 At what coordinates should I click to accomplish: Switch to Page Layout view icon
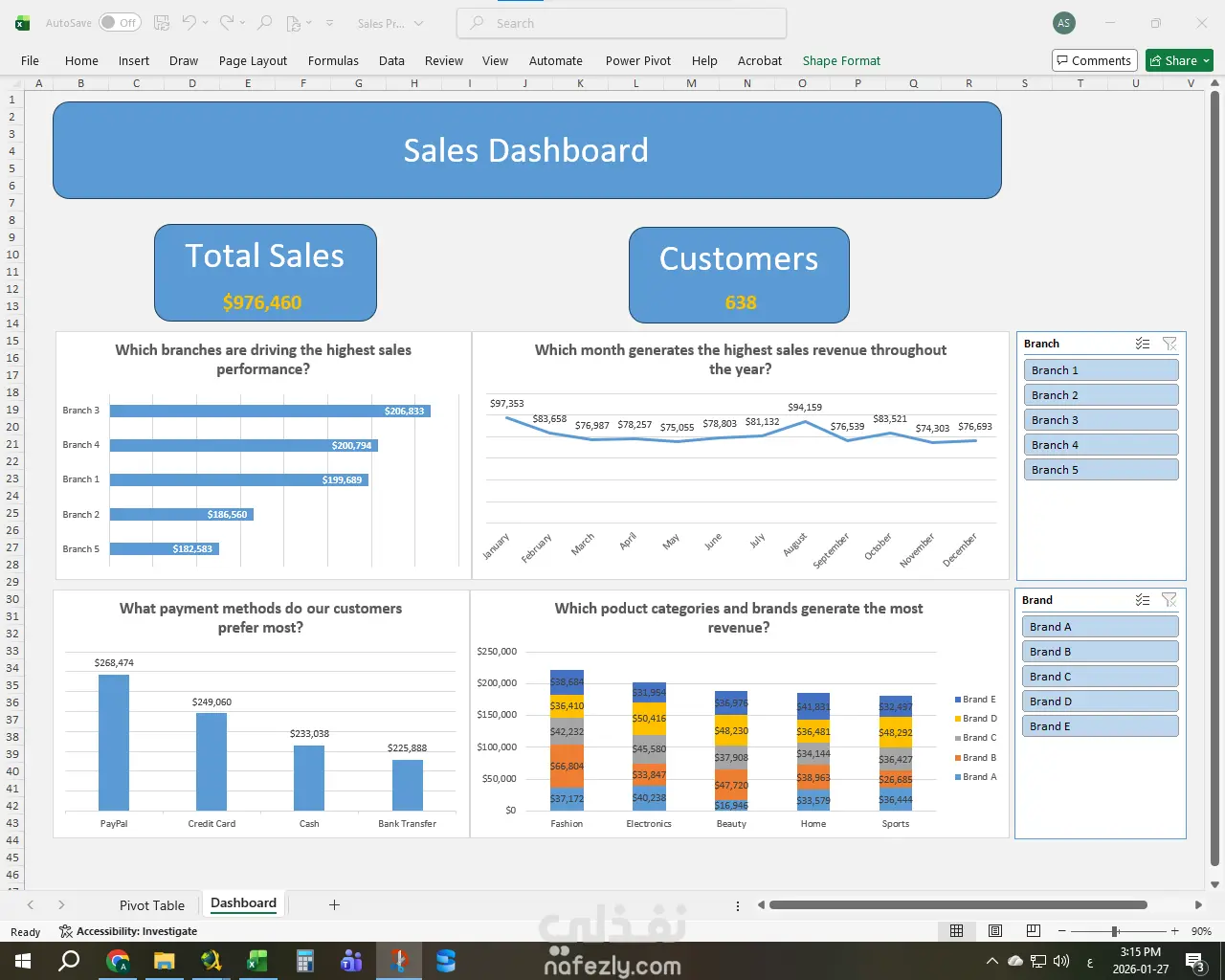[x=995, y=931]
